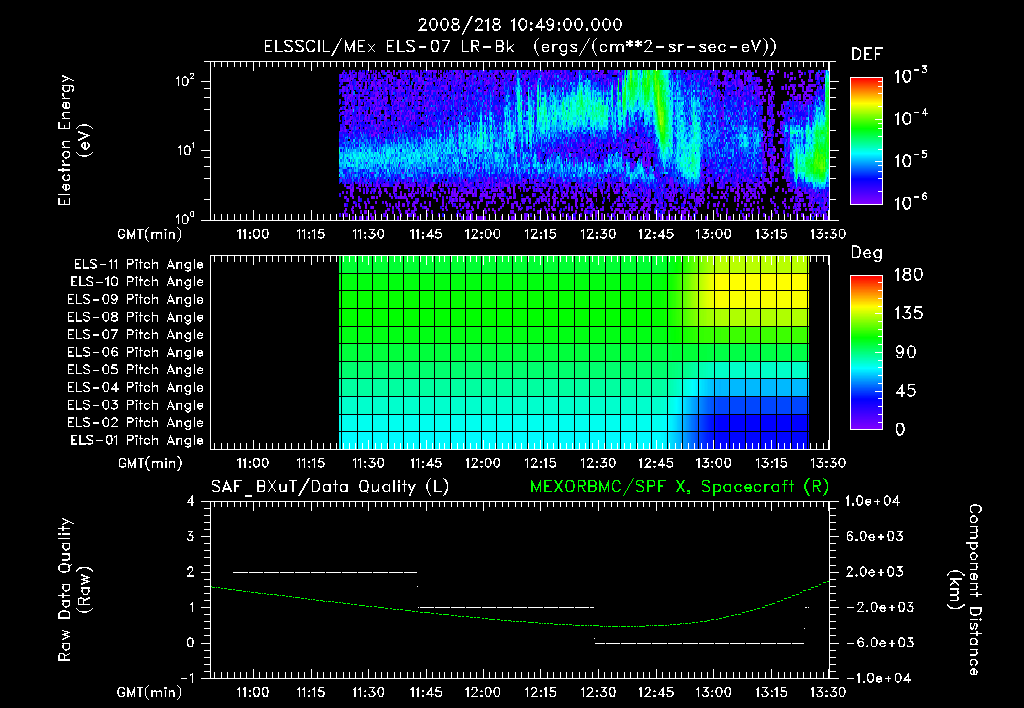Click the 90 degree scale value
This screenshot has width=1024, height=708.
[x=906, y=352]
